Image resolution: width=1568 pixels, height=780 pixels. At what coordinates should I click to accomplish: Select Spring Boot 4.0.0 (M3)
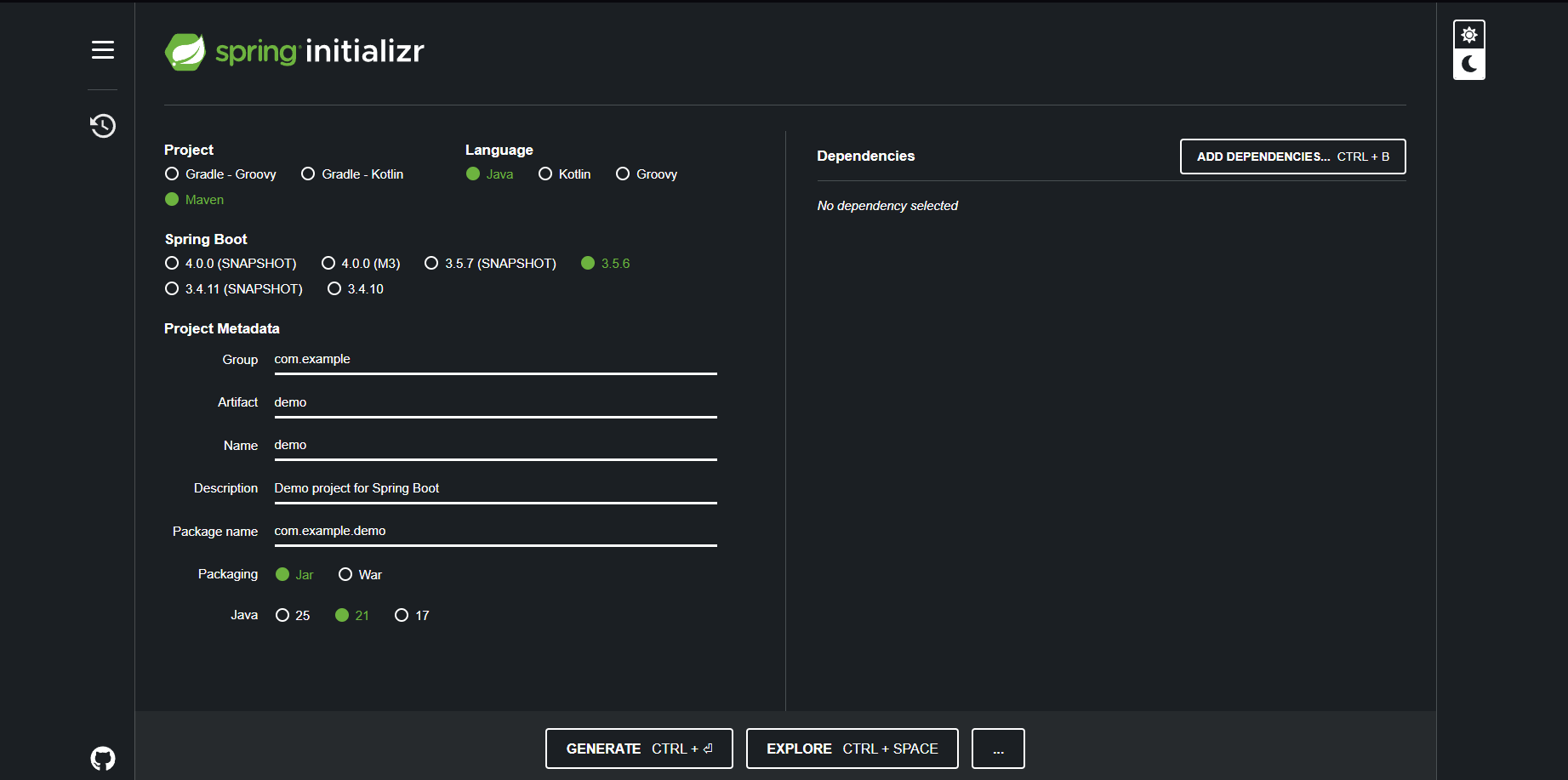[x=328, y=264]
